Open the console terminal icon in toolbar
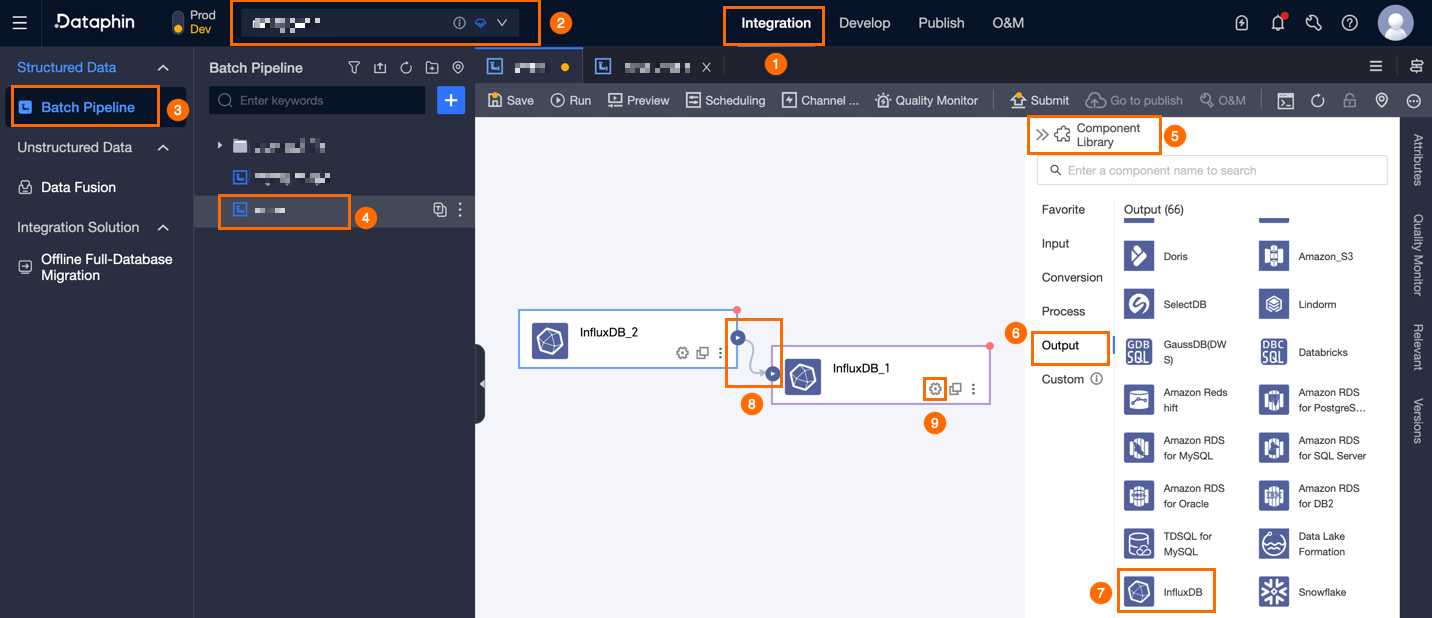The width and height of the screenshot is (1432, 618). point(1286,100)
